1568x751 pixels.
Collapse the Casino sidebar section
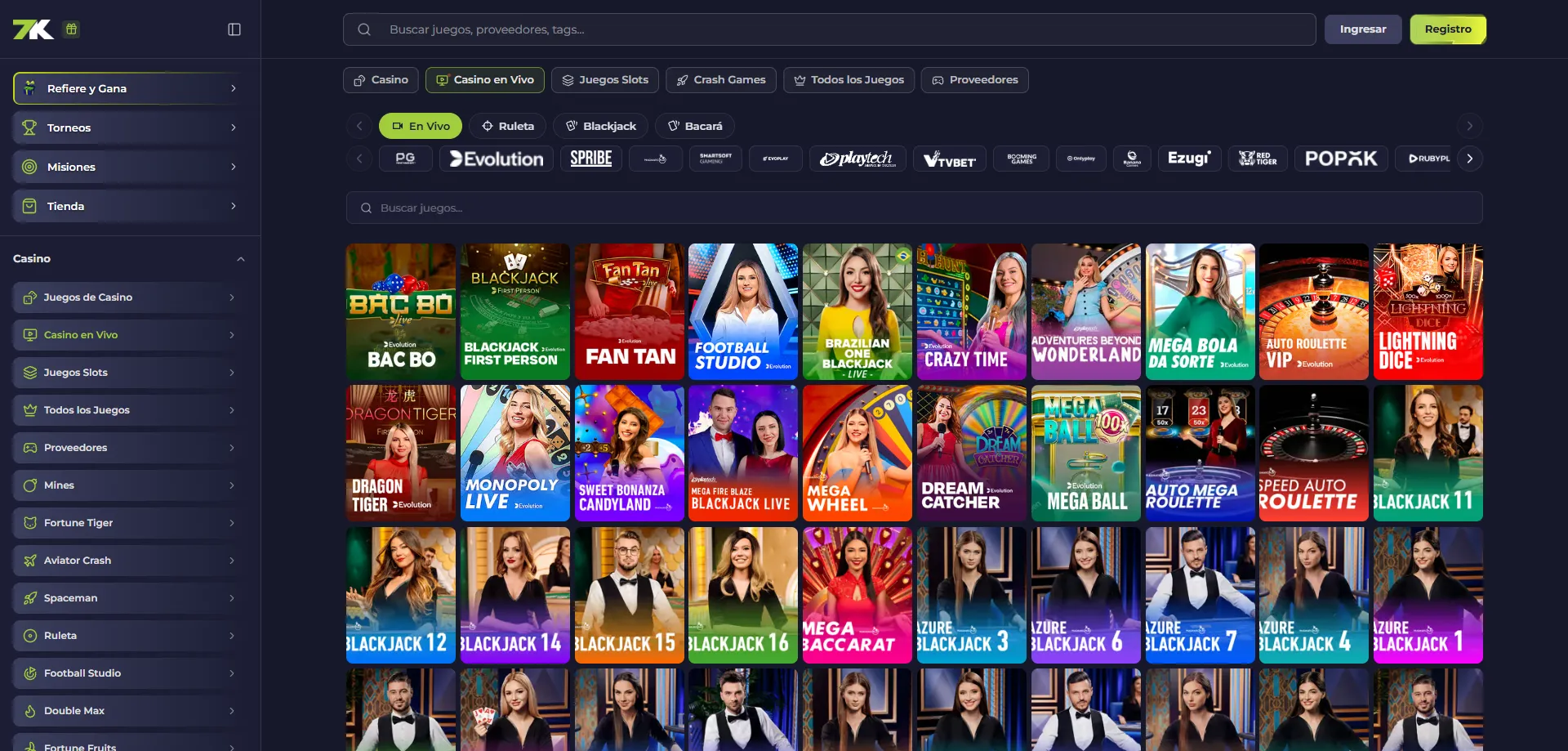241,259
